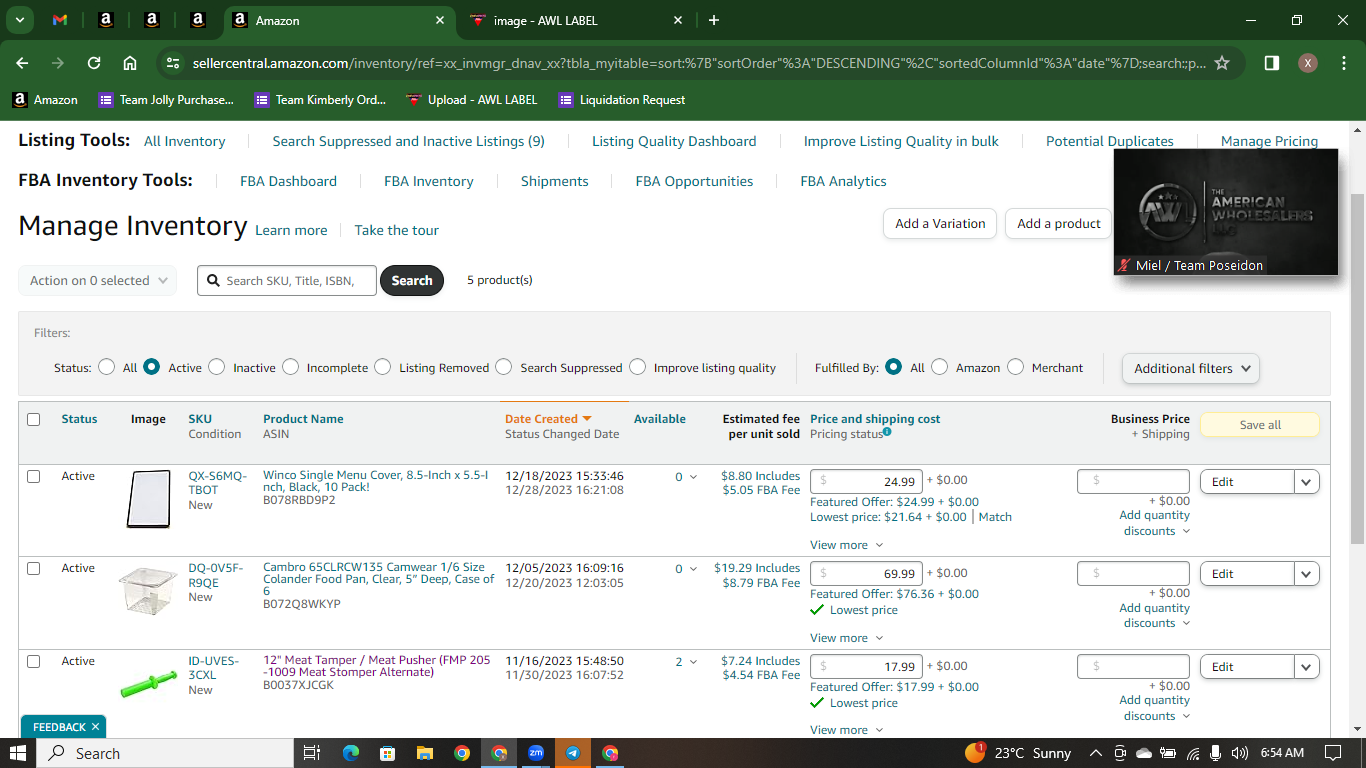Open the FBA Dashboard tool

[288, 181]
